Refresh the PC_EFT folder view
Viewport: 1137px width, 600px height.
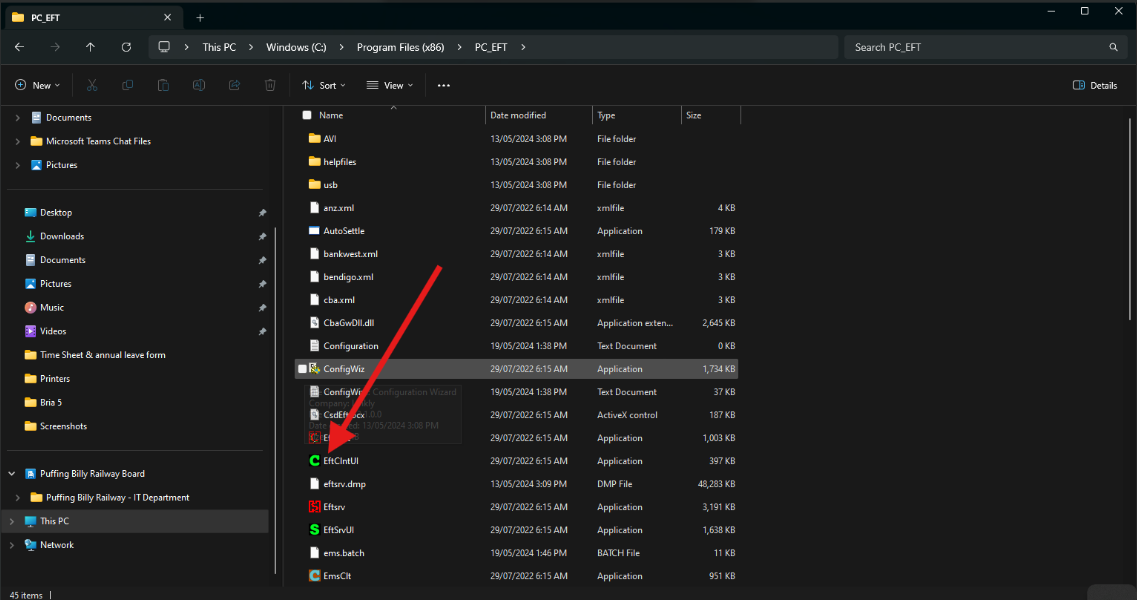(x=126, y=47)
